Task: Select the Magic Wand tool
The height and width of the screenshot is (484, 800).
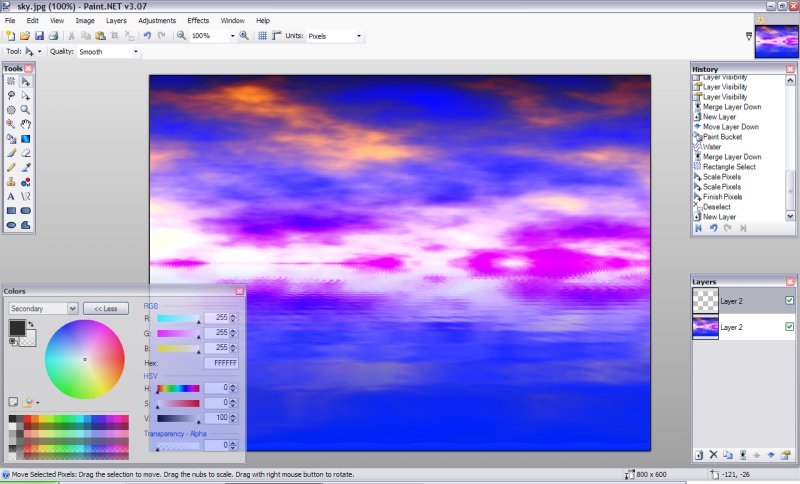Action: [11, 124]
